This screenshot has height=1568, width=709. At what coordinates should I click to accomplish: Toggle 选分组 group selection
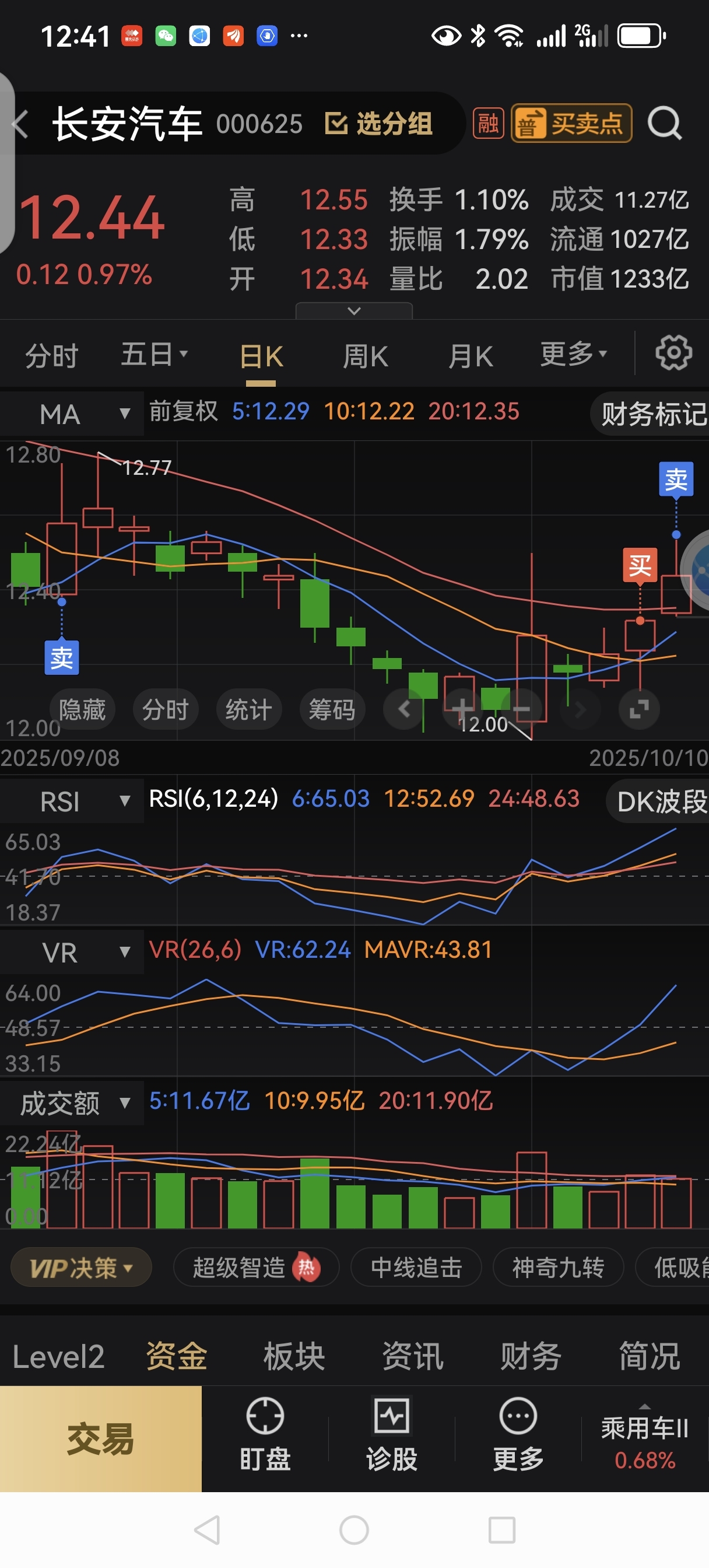click(x=378, y=124)
